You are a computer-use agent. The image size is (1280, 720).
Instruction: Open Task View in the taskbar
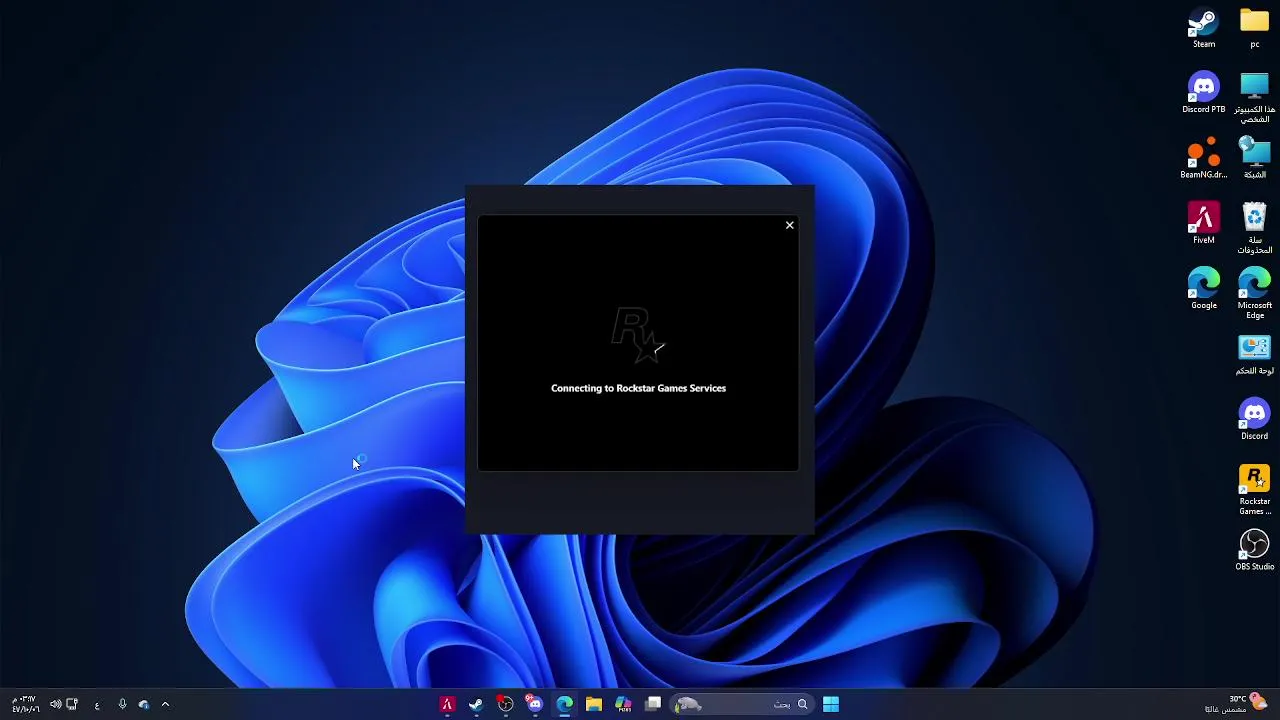pos(653,704)
